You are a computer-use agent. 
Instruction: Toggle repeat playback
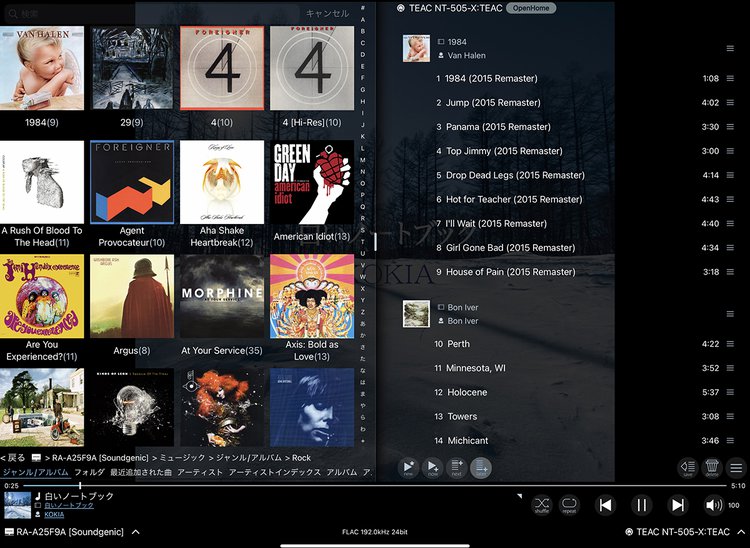click(x=569, y=505)
